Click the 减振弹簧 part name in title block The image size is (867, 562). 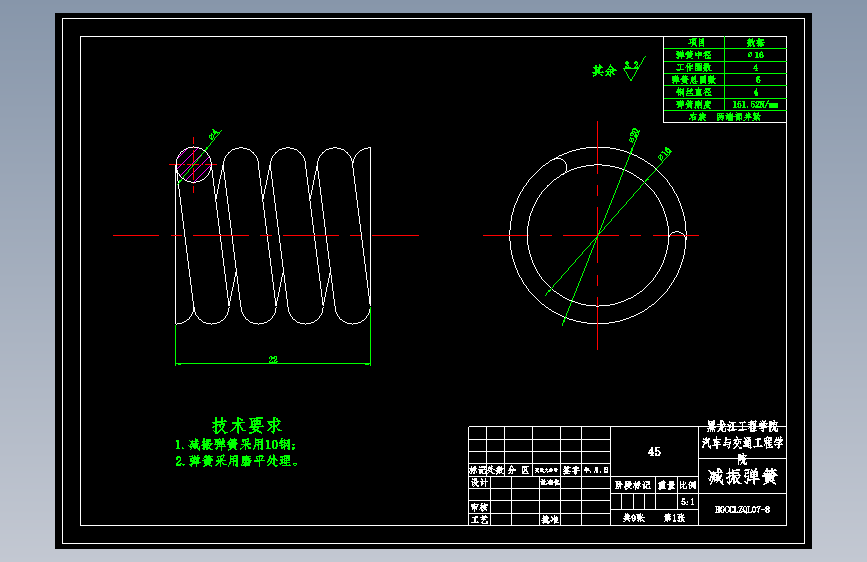click(743, 476)
